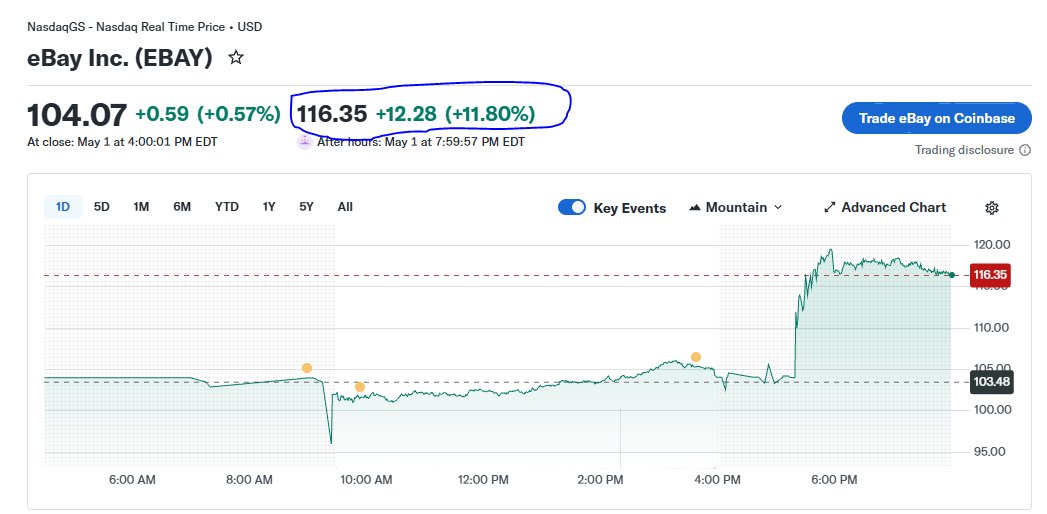Click the 120.00 price axis label
Viewport: 1047px width, 514px height.
pyautogui.click(x=991, y=245)
